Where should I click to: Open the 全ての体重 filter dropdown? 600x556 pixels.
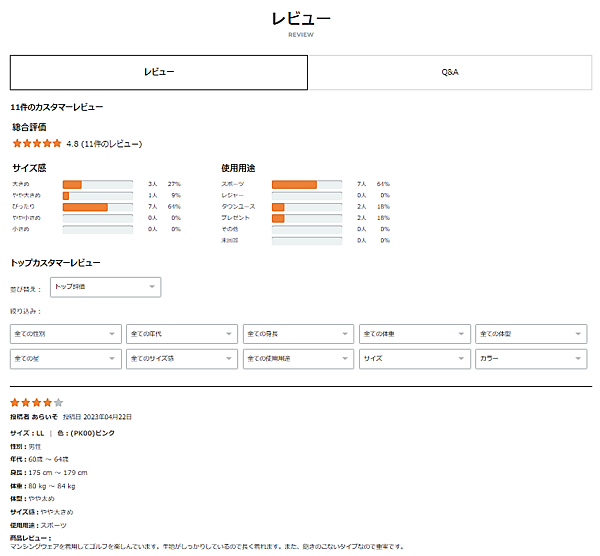pyautogui.click(x=414, y=333)
